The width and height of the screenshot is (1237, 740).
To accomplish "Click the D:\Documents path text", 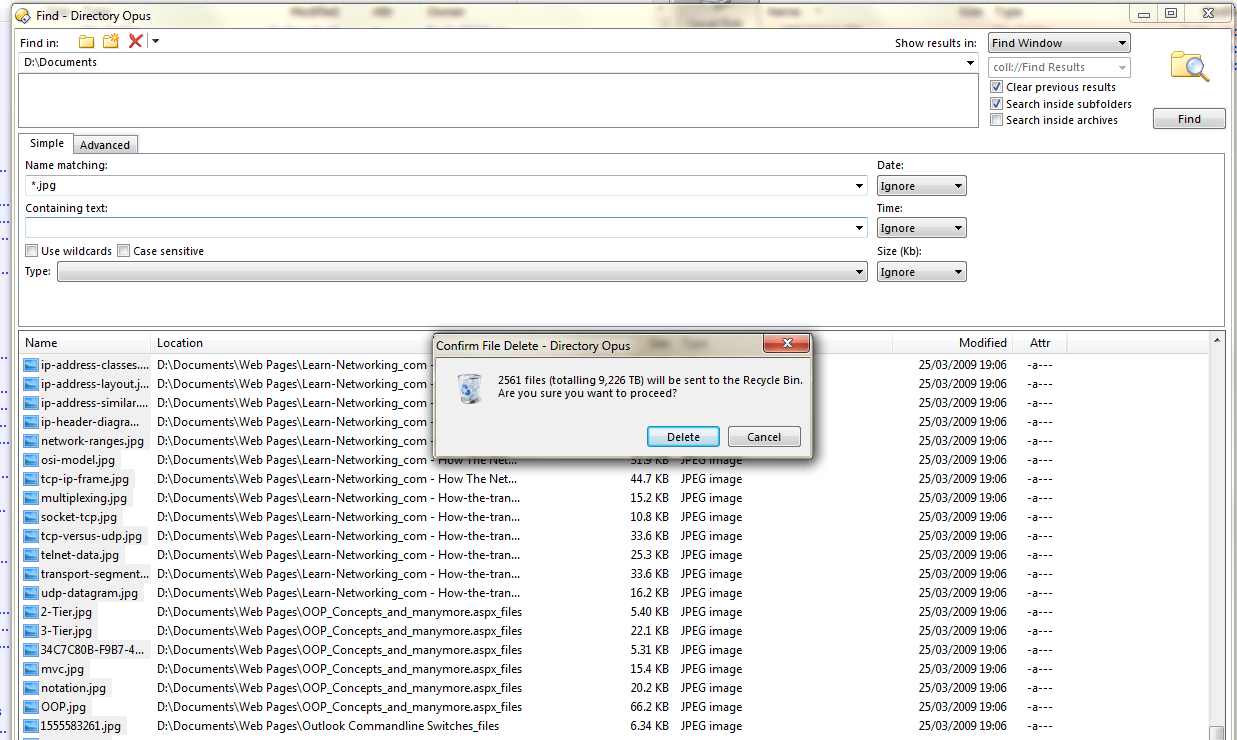I will 60,63.
